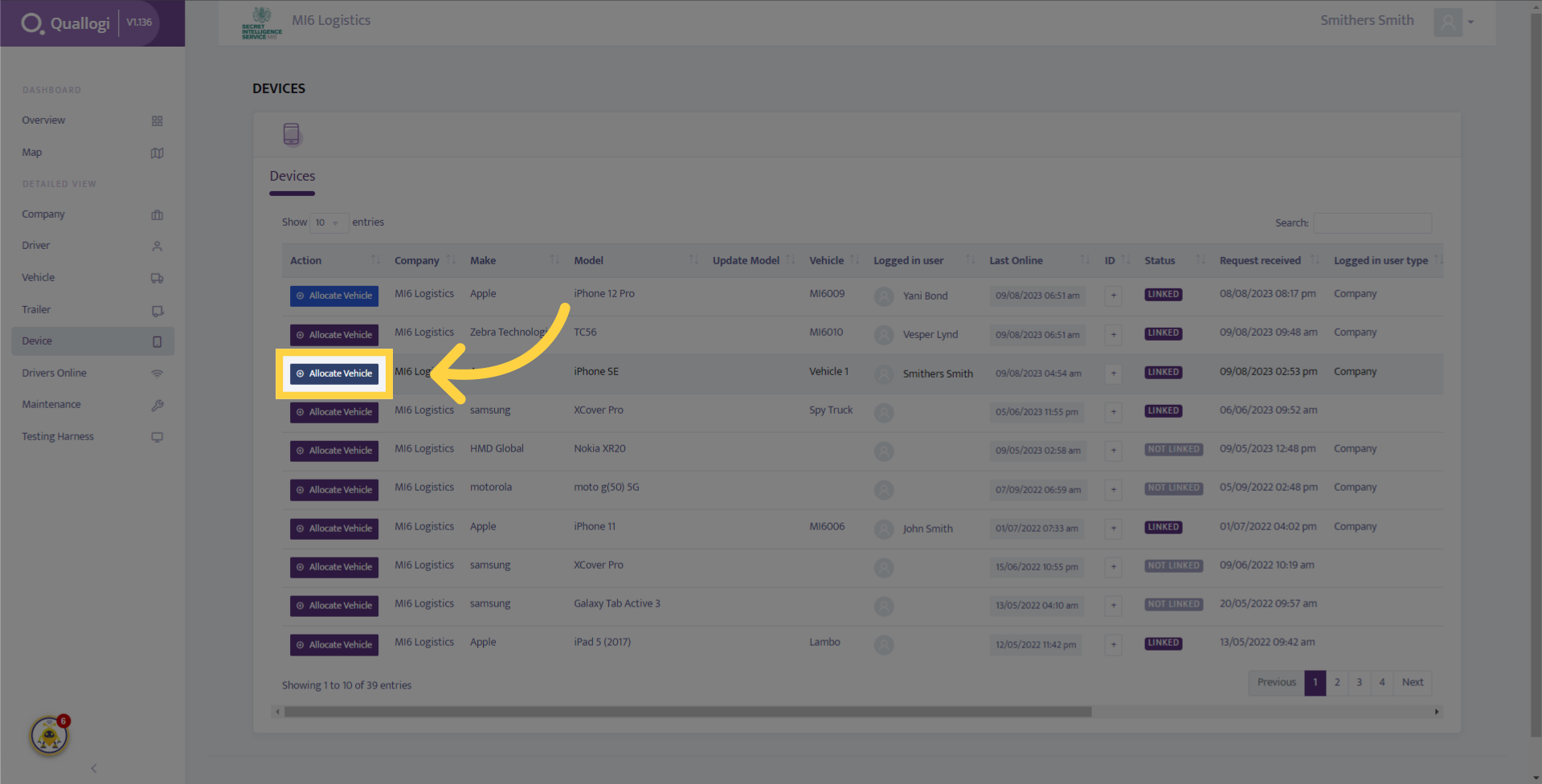The image size is (1542, 784).
Task: Go to page 2 of the devices table
Action: tap(1337, 683)
